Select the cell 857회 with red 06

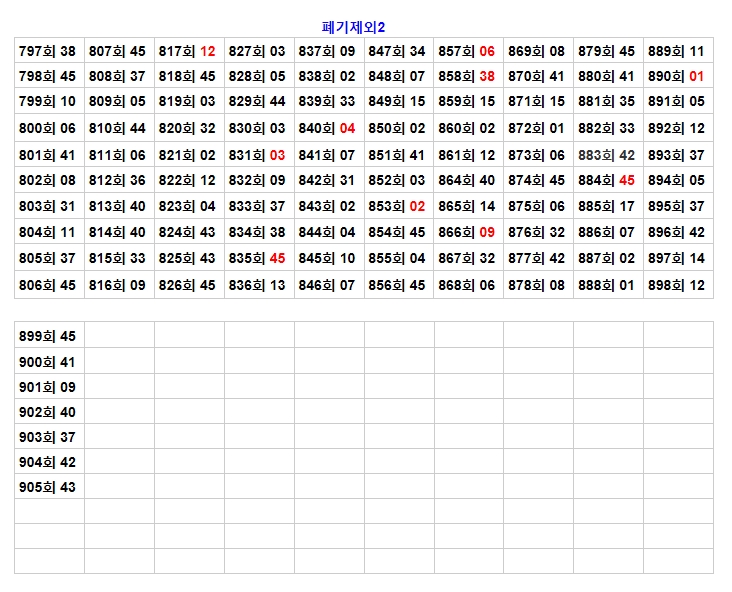tap(467, 51)
